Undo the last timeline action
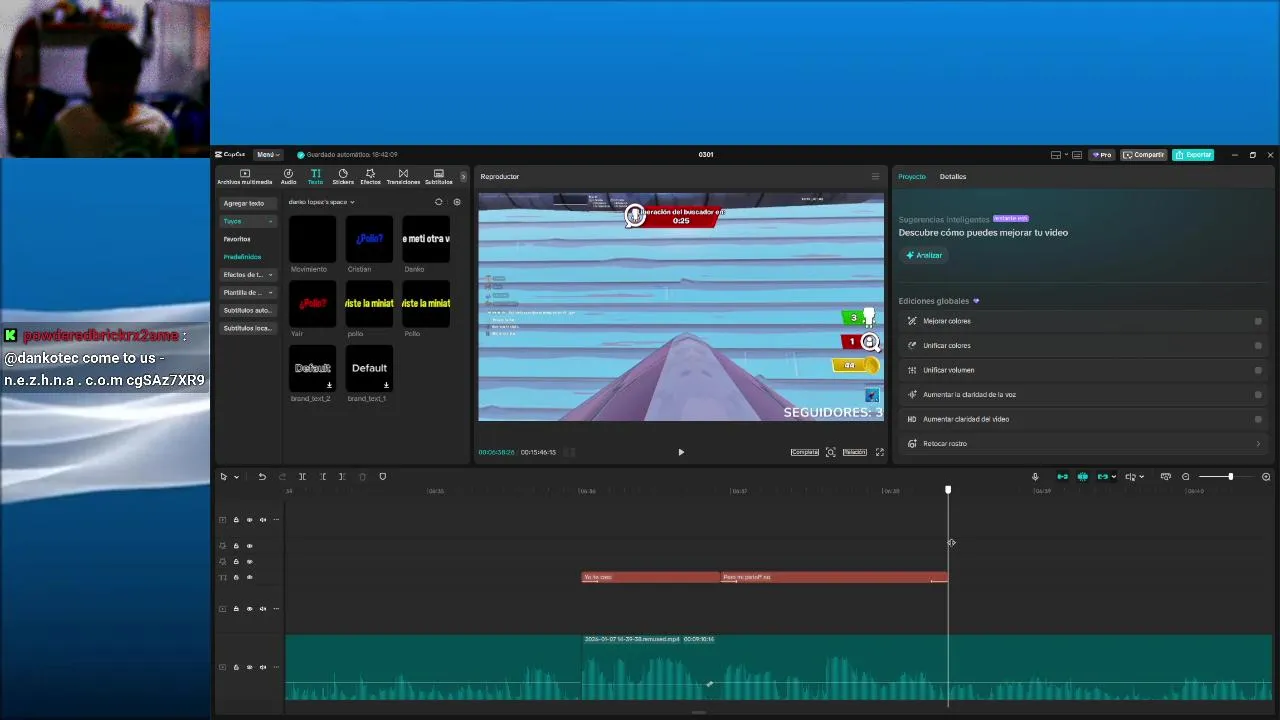 tap(262, 477)
